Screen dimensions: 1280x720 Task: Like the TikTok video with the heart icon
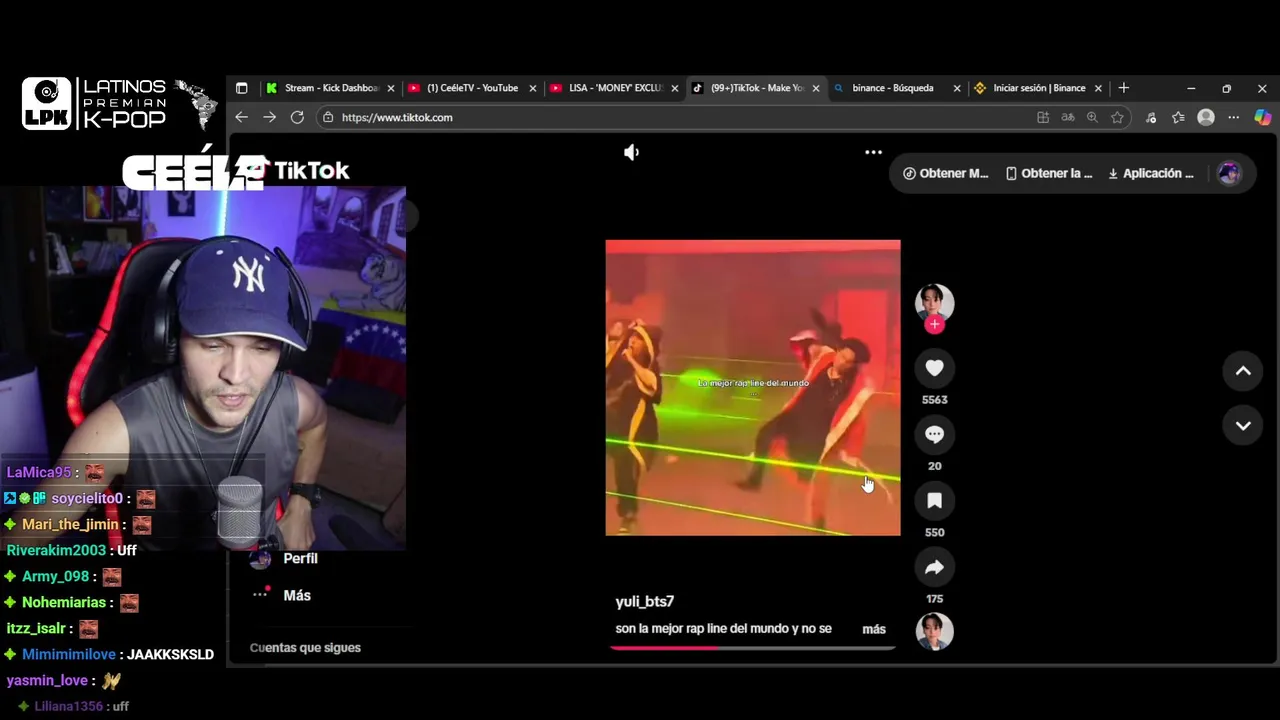[934, 368]
